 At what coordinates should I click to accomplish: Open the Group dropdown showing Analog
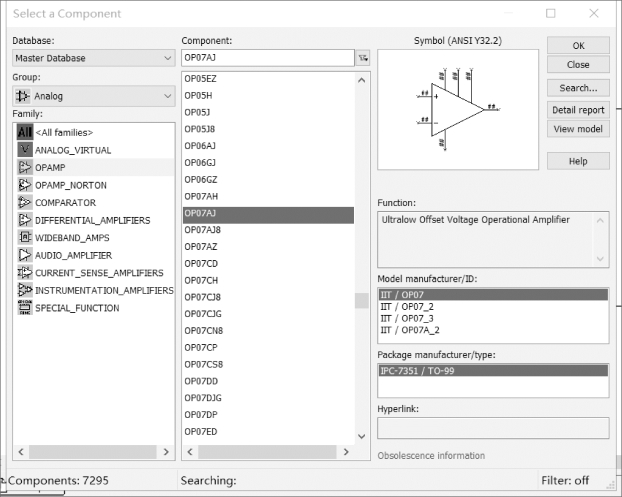tap(94, 96)
